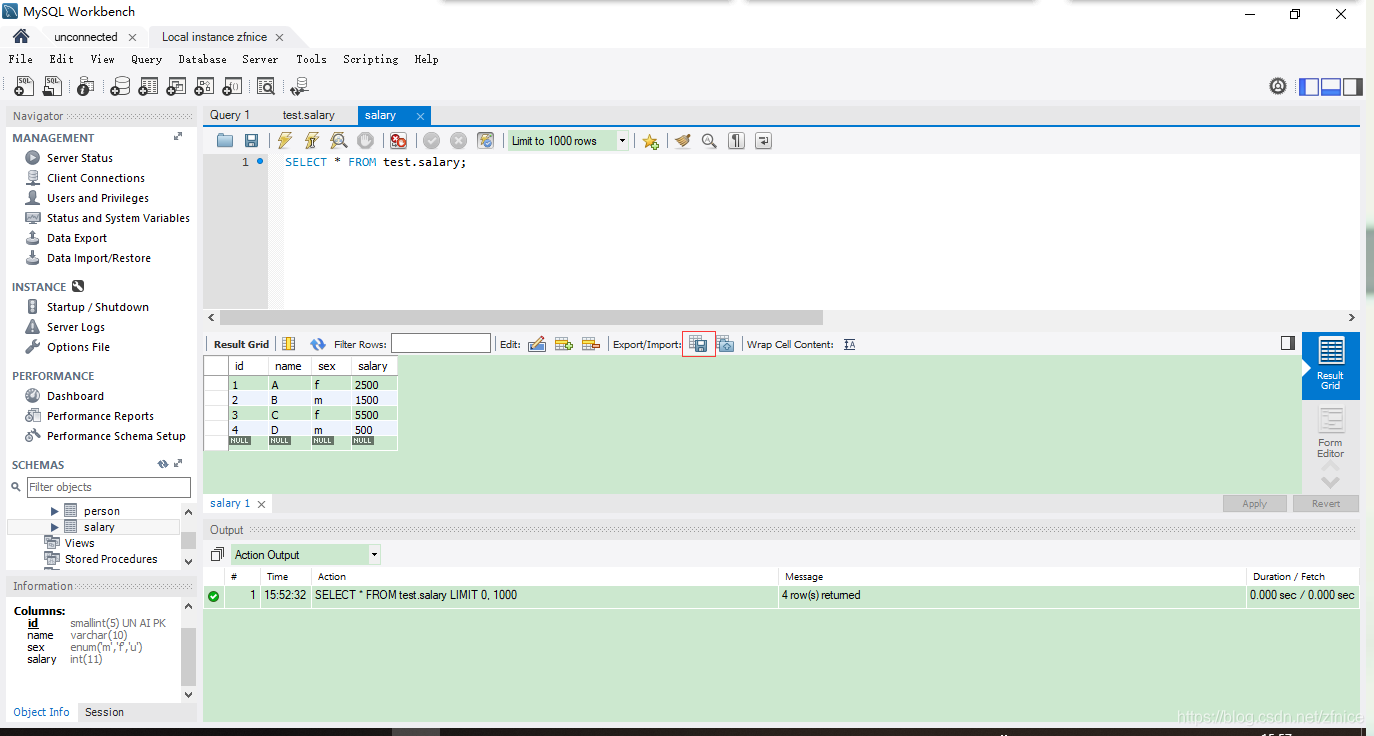Toggle the left sidebar panel visibility
This screenshot has height=736, width=1374.
pyautogui.click(x=1309, y=87)
